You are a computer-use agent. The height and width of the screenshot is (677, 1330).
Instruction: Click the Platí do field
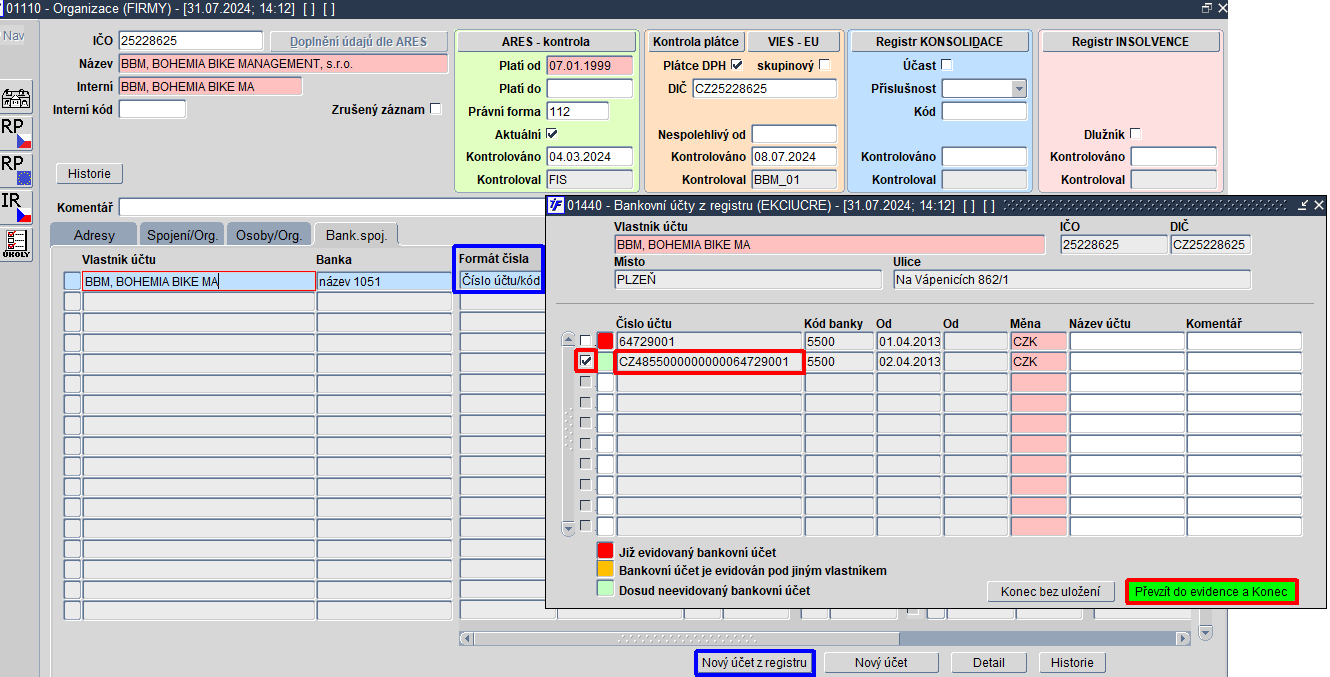(x=589, y=88)
